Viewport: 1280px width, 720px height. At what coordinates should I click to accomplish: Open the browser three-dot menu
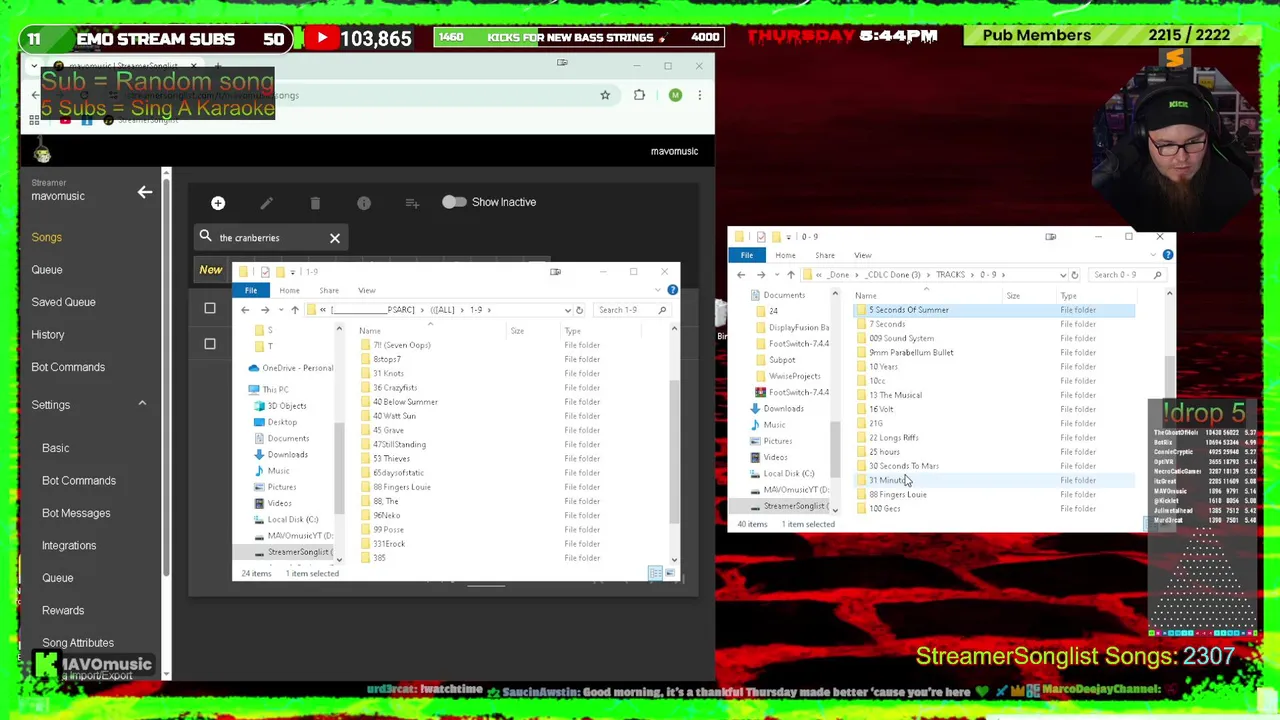[x=699, y=95]
